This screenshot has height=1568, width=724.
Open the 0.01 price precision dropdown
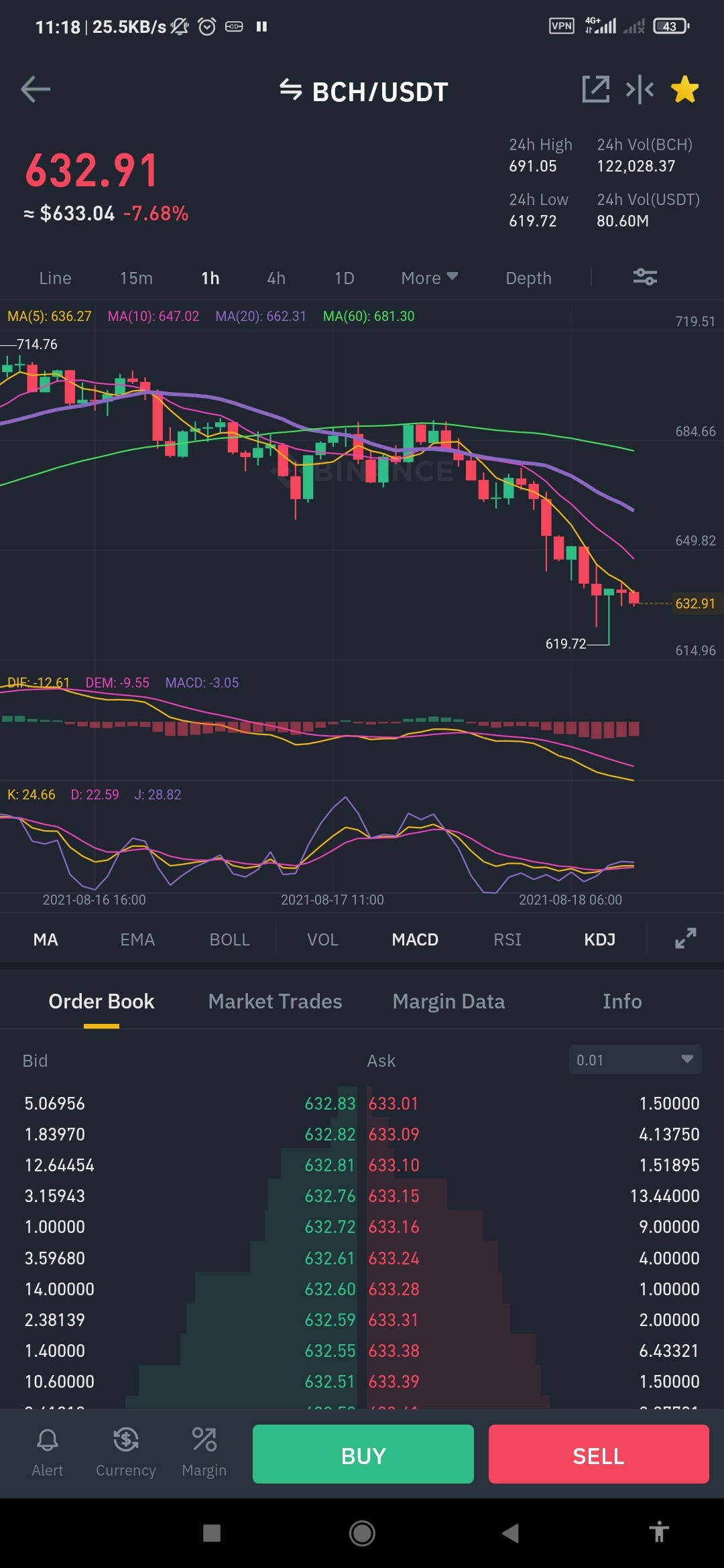[635, 1059]
